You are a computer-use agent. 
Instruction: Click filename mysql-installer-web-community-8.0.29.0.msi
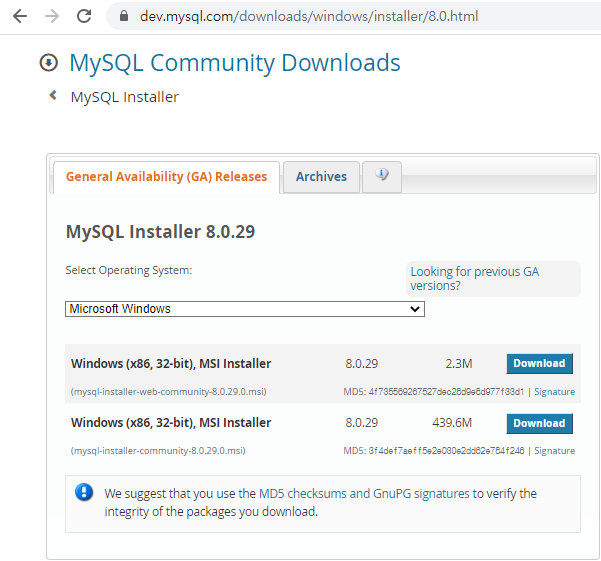(169, 392)
